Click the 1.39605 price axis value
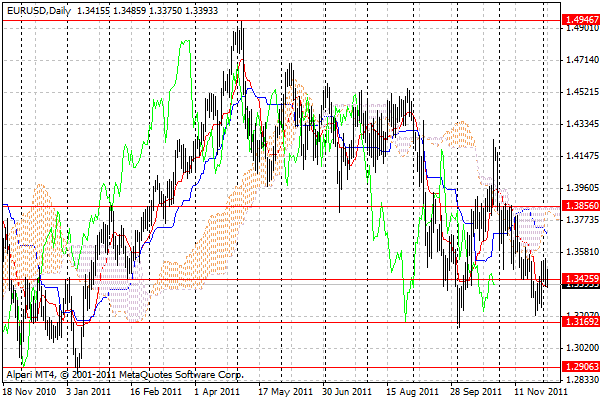Screen dimensions: 600x400 (581, 188)
